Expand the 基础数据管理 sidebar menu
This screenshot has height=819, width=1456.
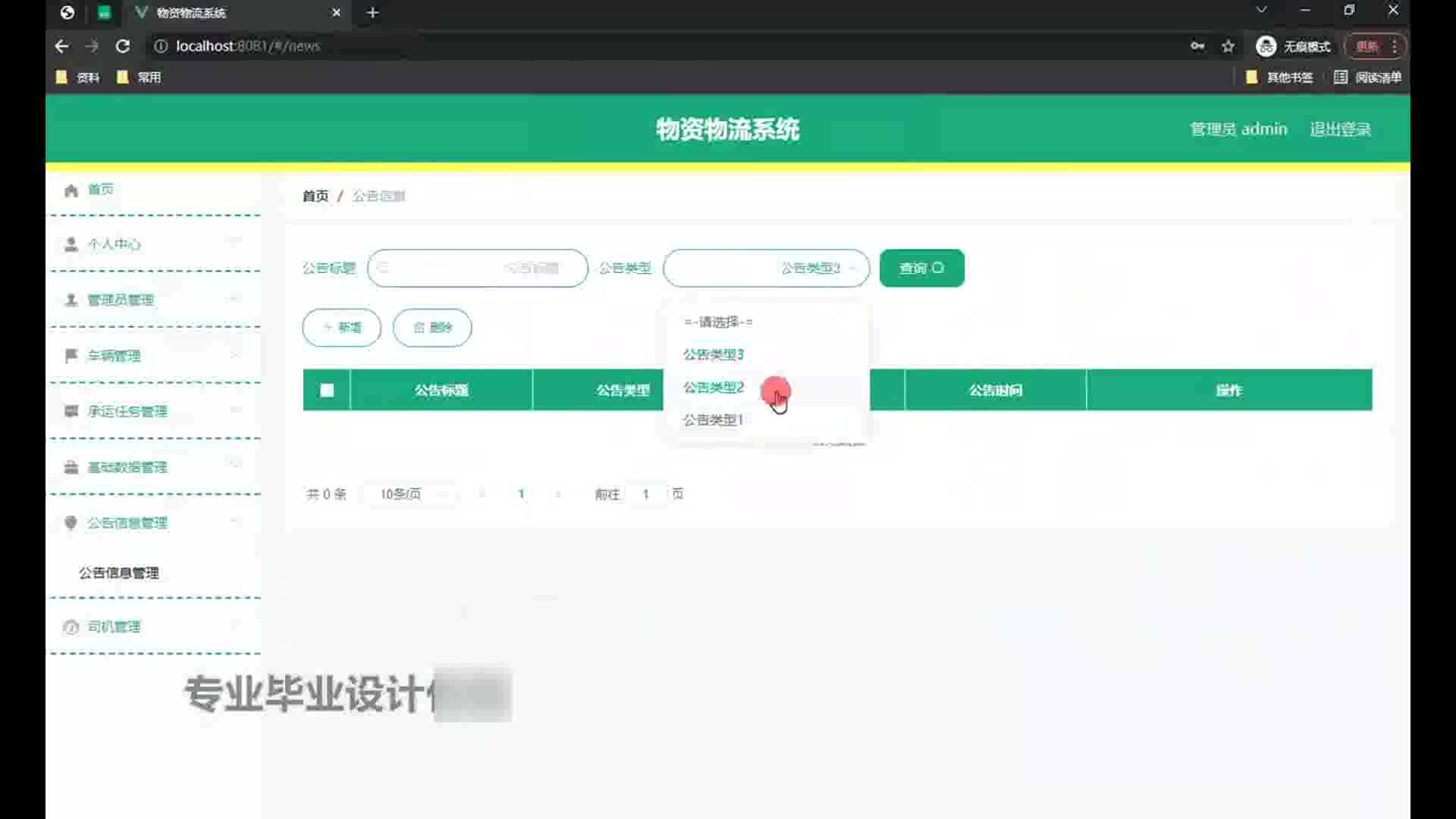pyautogui.click(x=155, y=467)
